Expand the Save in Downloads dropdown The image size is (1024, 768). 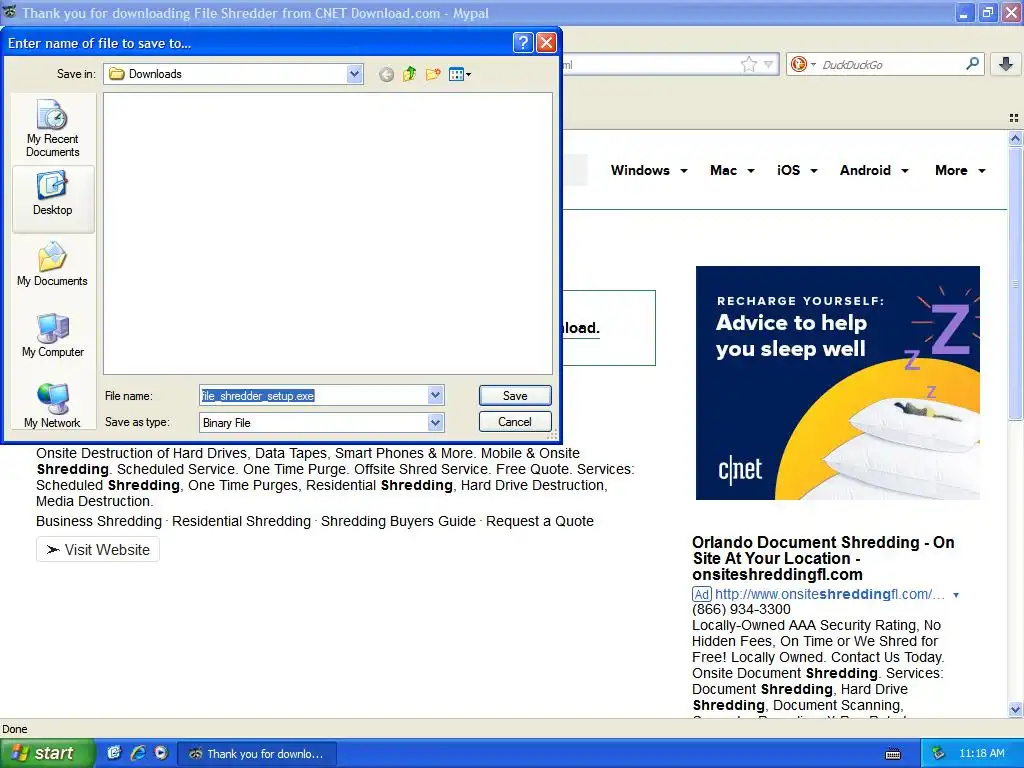[354, 74]
